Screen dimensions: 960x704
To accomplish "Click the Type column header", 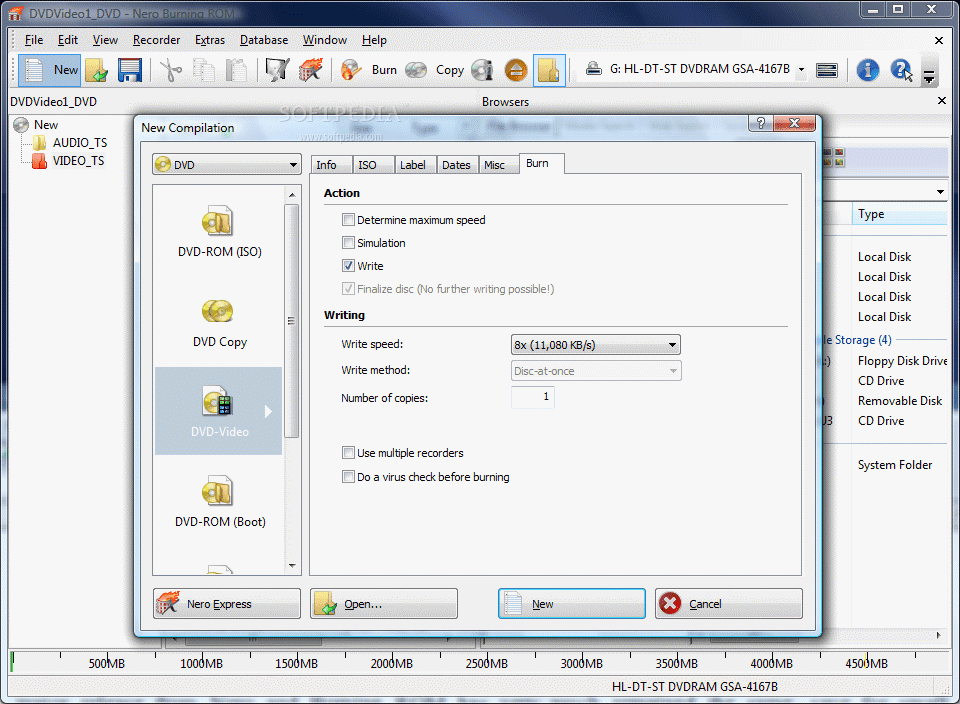I will [899, 214].
